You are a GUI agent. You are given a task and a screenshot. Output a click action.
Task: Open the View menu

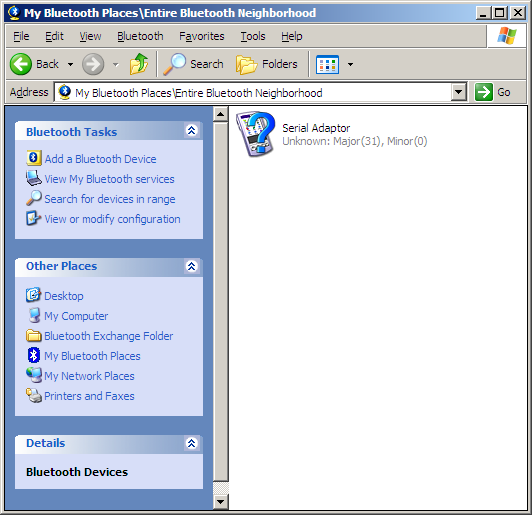pos(90,36)
